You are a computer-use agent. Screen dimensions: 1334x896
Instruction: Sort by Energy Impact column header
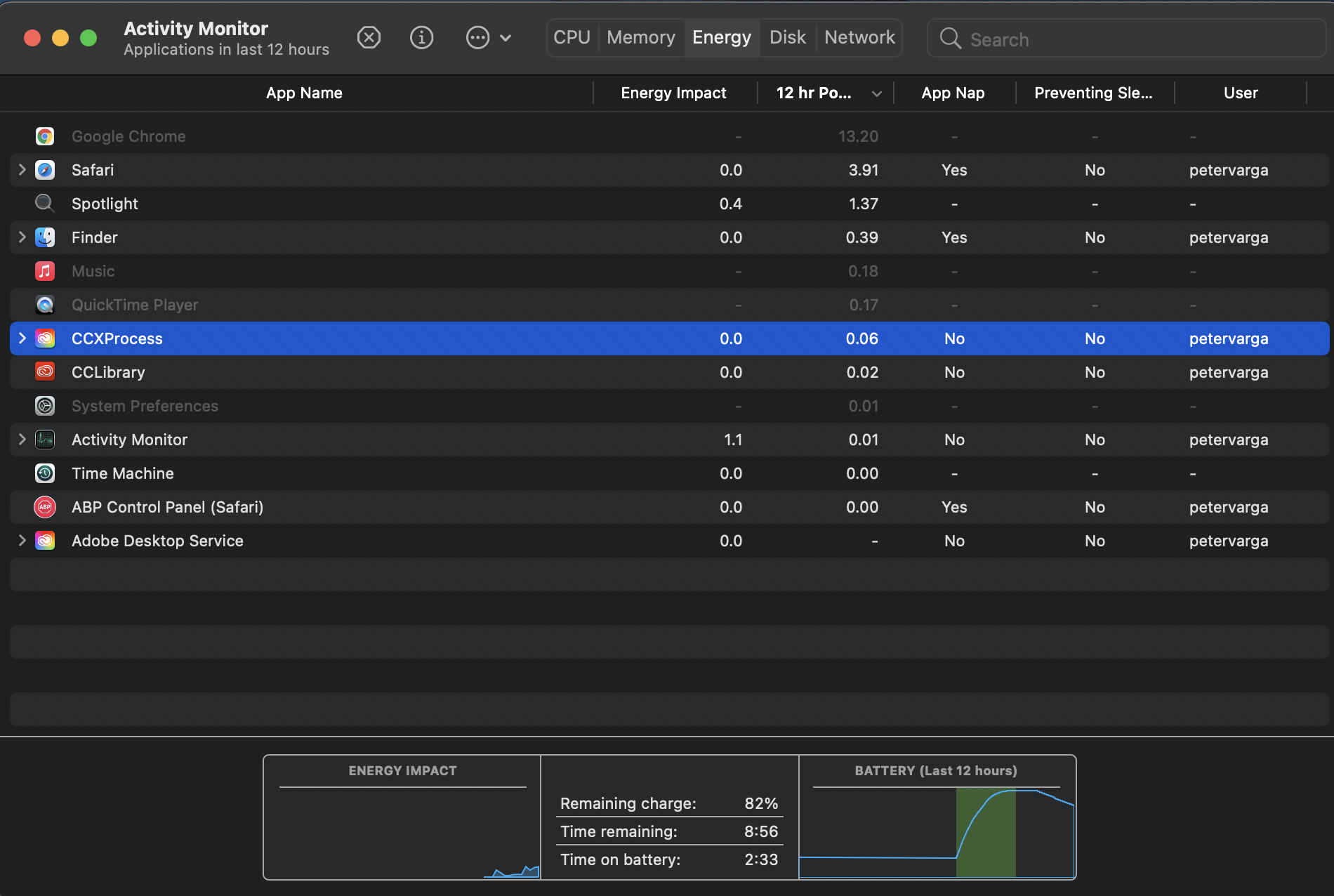click(674, 93)
